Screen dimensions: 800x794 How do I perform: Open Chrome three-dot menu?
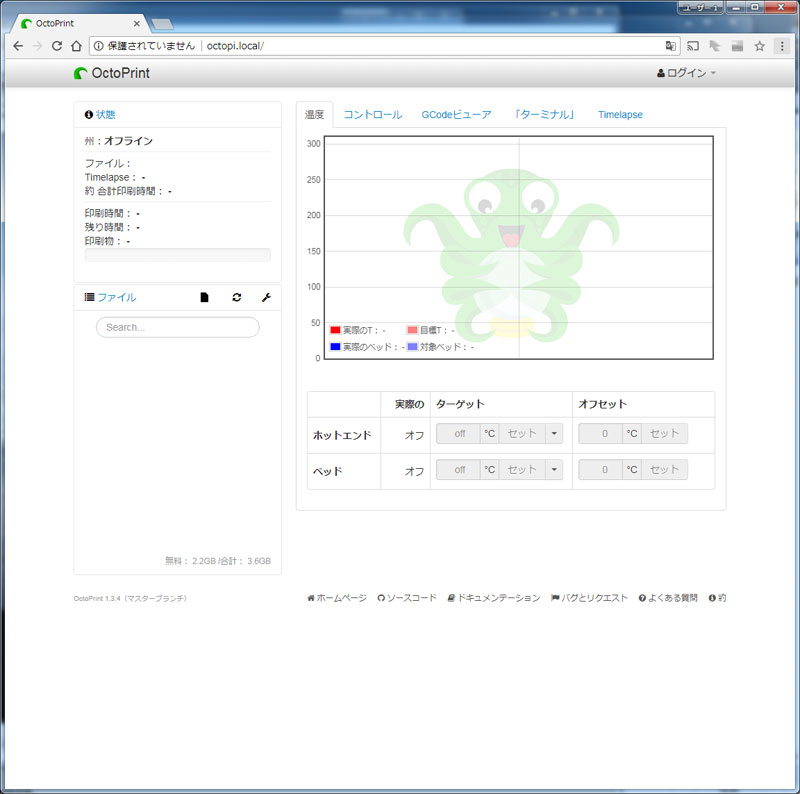782,46
